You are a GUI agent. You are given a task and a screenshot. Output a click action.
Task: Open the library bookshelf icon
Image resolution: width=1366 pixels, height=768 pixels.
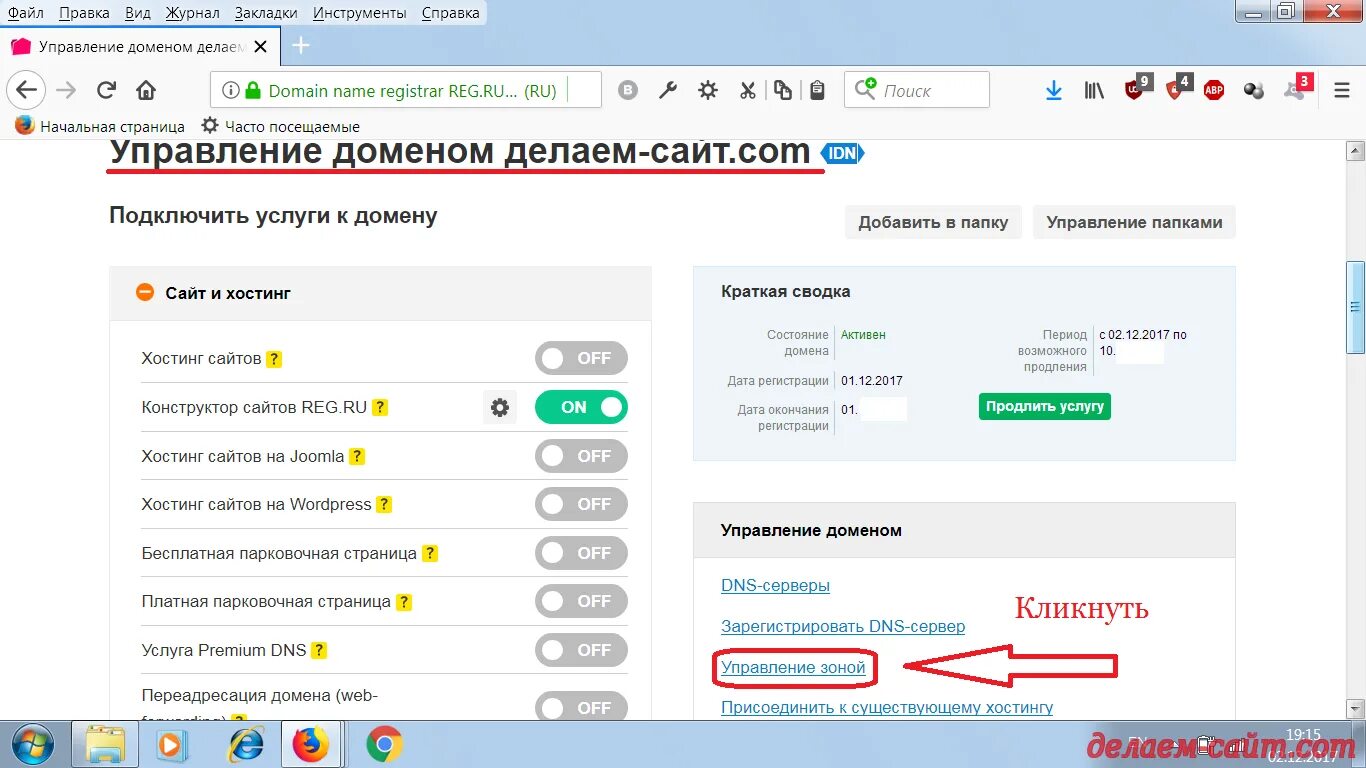(x=1094, y=91)
